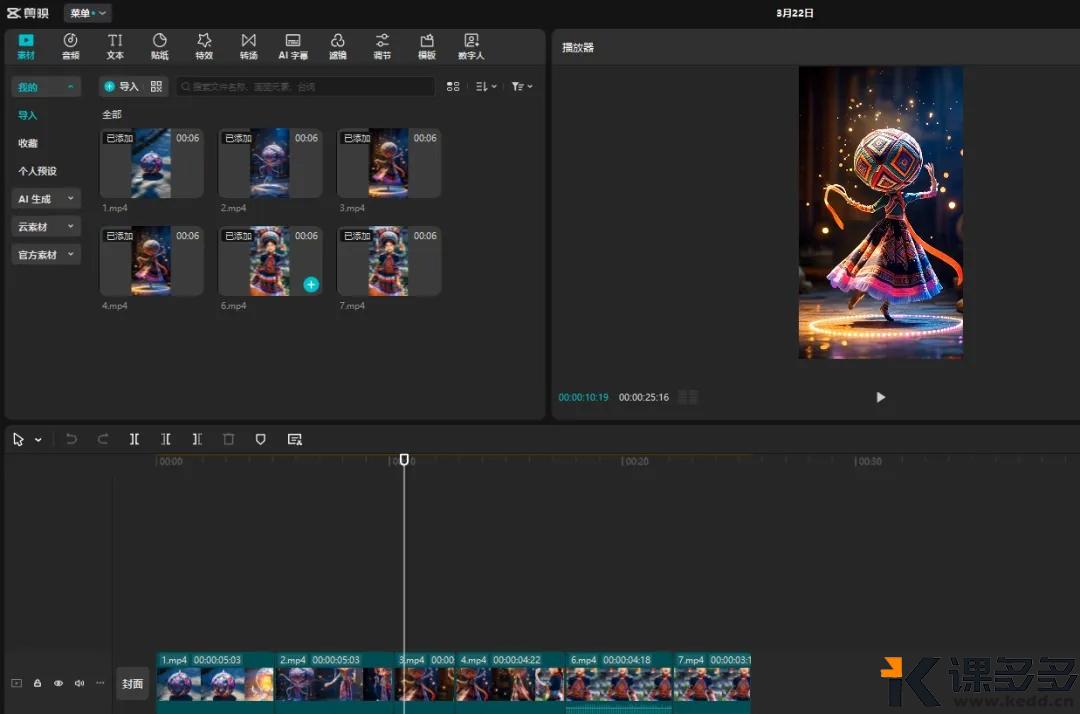Open the 特效 (Effects) panel
Screen dimensions: 1080x714
point(204,46)
